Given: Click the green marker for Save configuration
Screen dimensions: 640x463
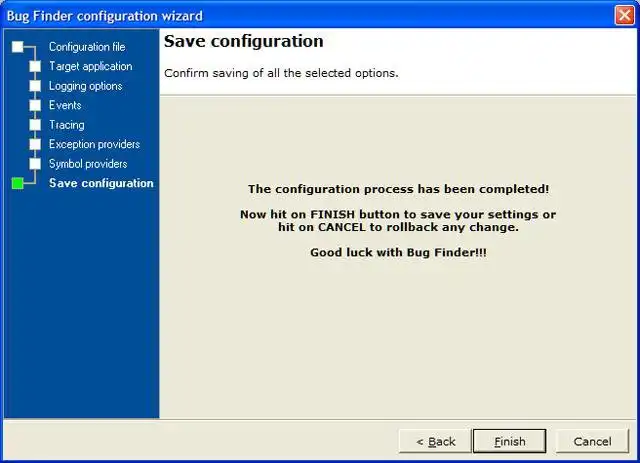Looking at the screenshot, I should [17, 183].
